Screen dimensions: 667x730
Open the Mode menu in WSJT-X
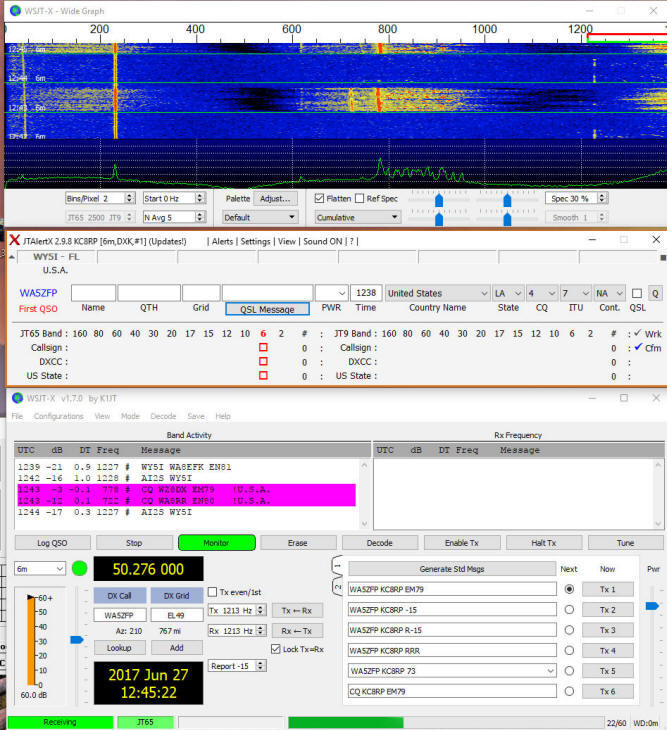click(x=130, y=416)
